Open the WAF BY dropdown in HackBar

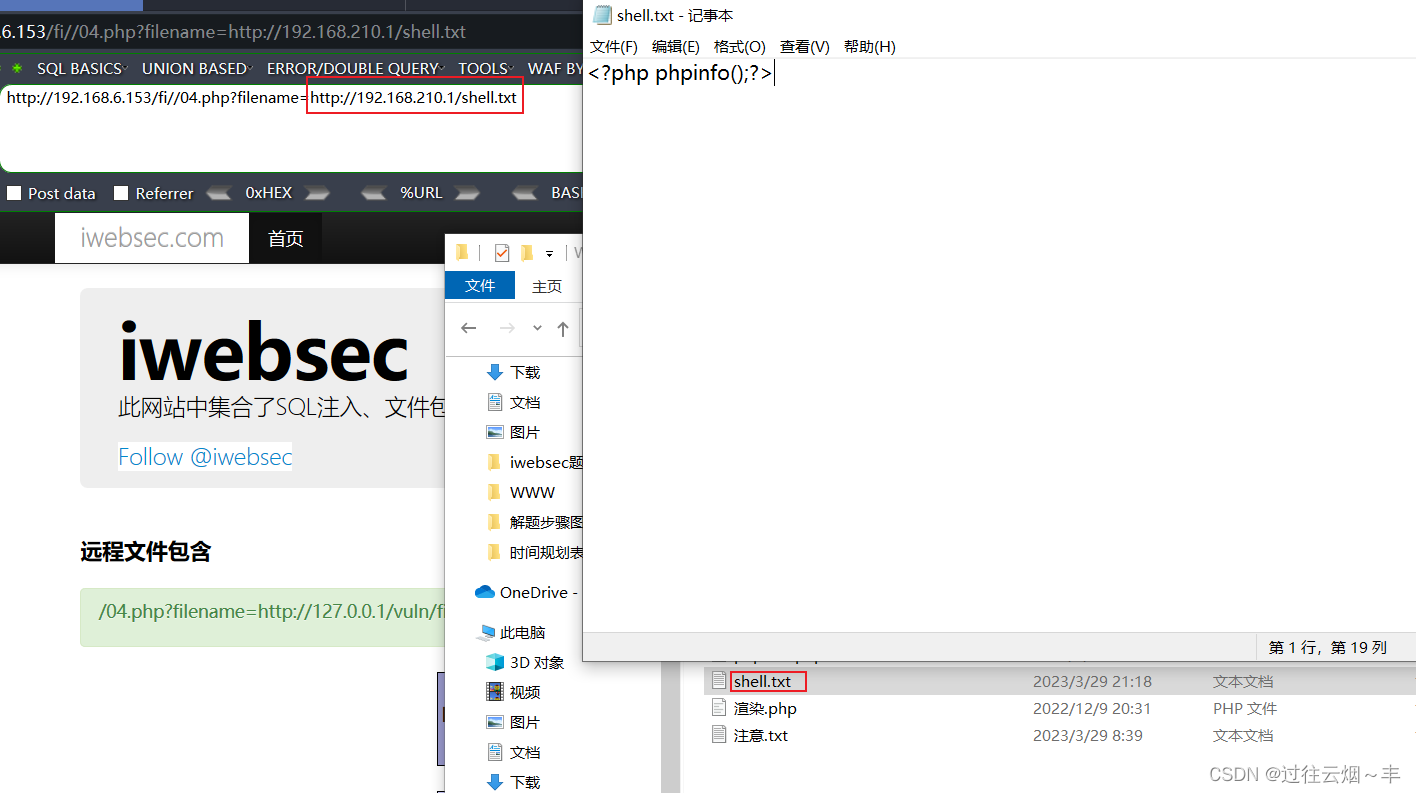tap(555, 69)
